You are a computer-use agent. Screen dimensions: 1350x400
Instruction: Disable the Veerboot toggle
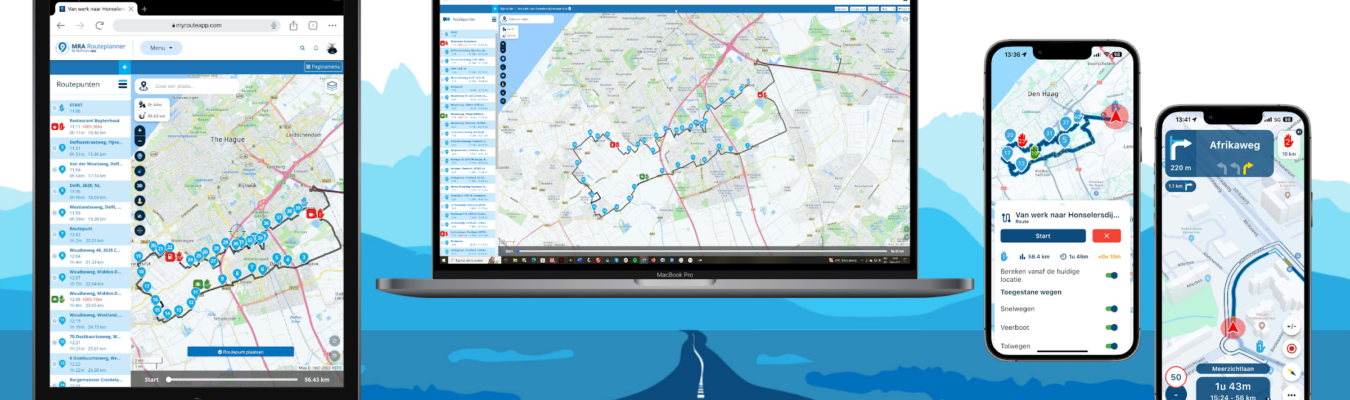(x=1111, y=327)
